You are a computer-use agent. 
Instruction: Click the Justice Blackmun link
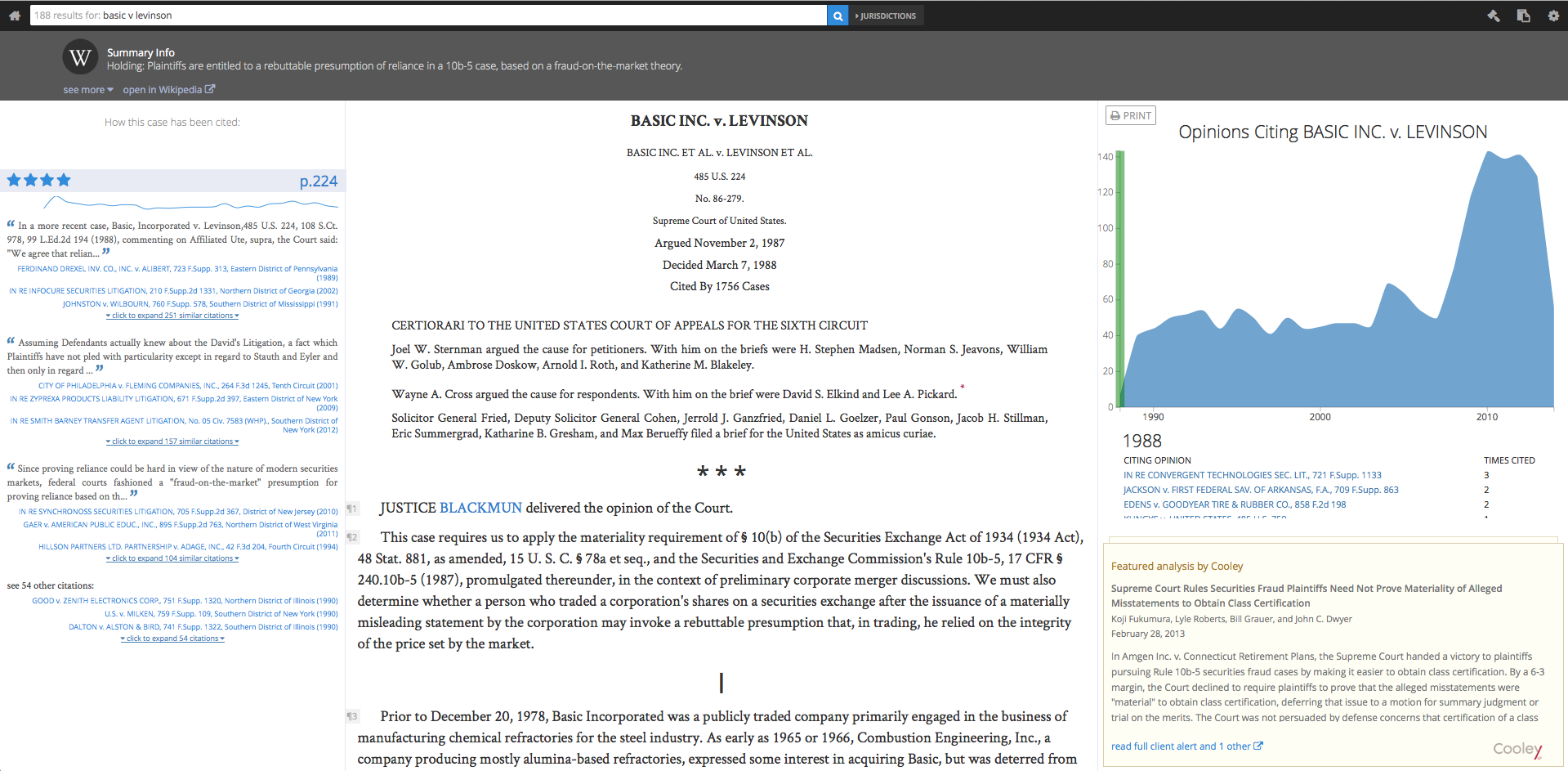point(480,508)
